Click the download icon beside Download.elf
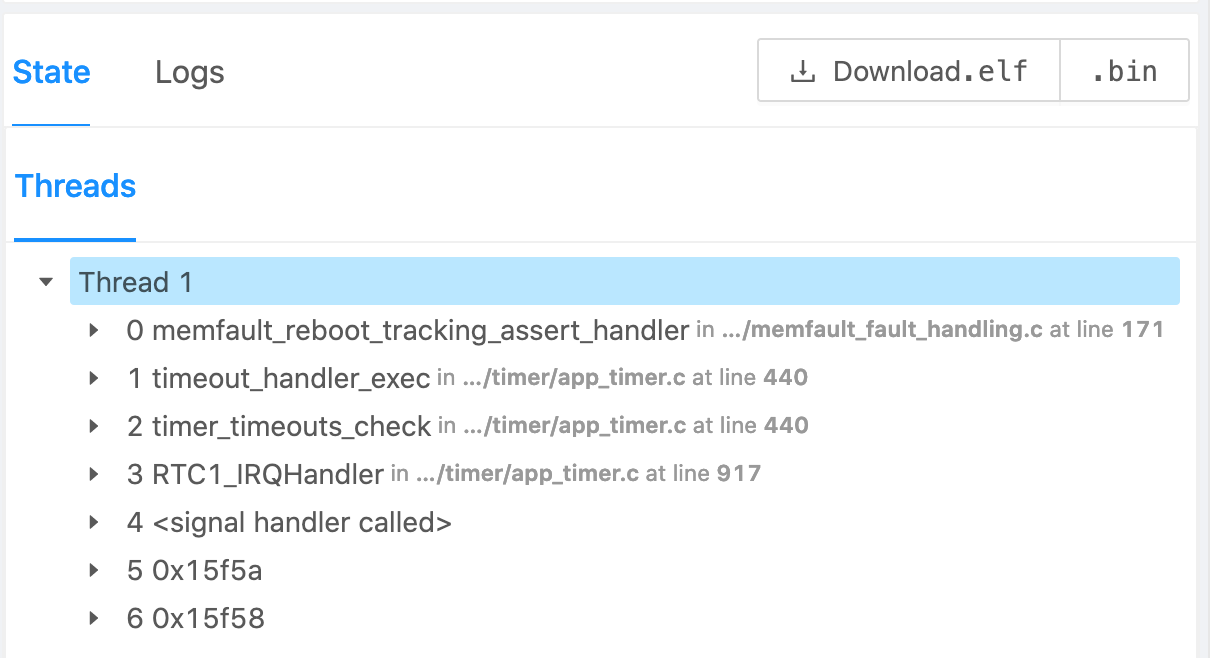This screenshot has width=1210, height=658. 802,72
